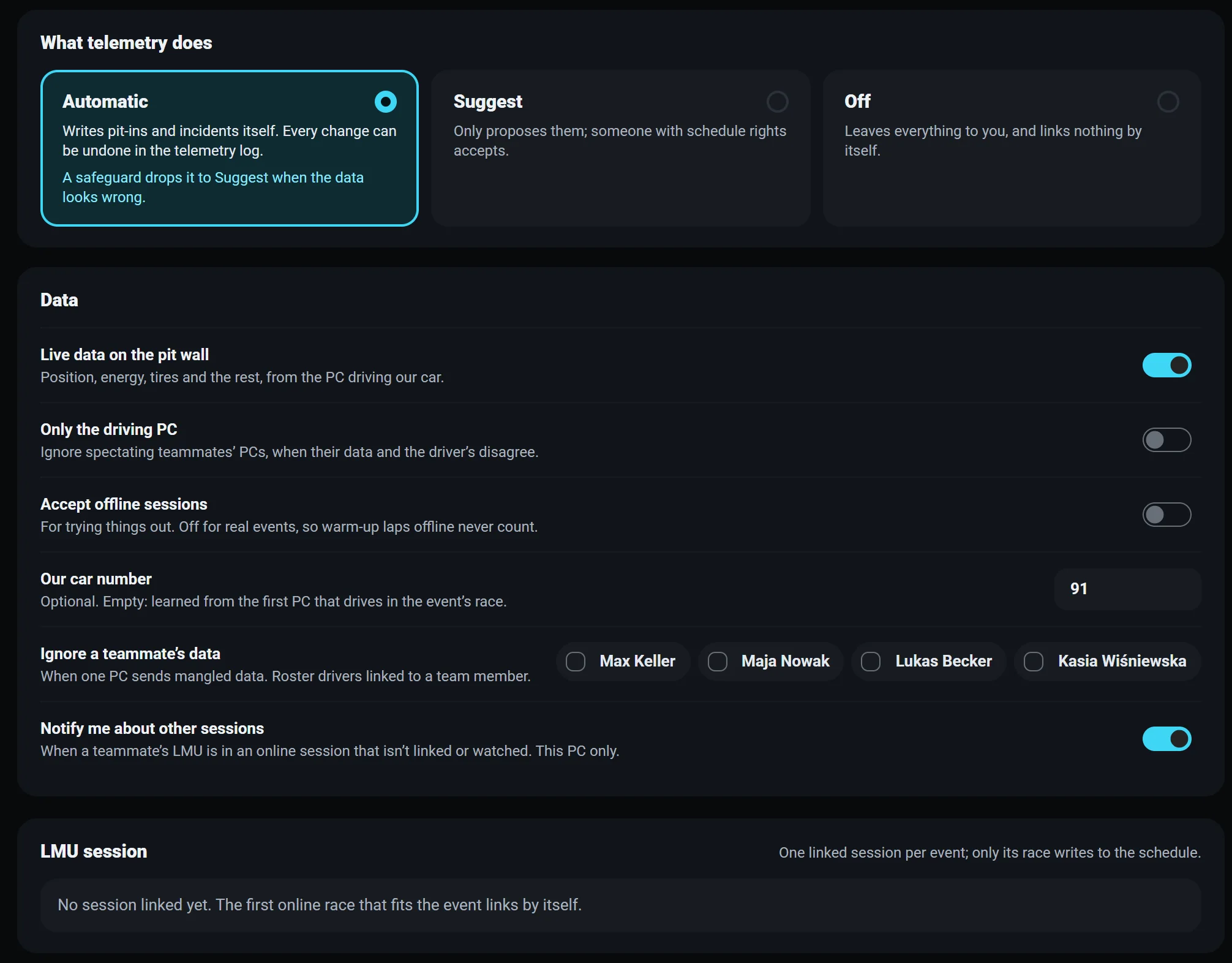Click the Automatic card safeguard note
This screenshot has height=963, width=1232.
coord(213,187)
